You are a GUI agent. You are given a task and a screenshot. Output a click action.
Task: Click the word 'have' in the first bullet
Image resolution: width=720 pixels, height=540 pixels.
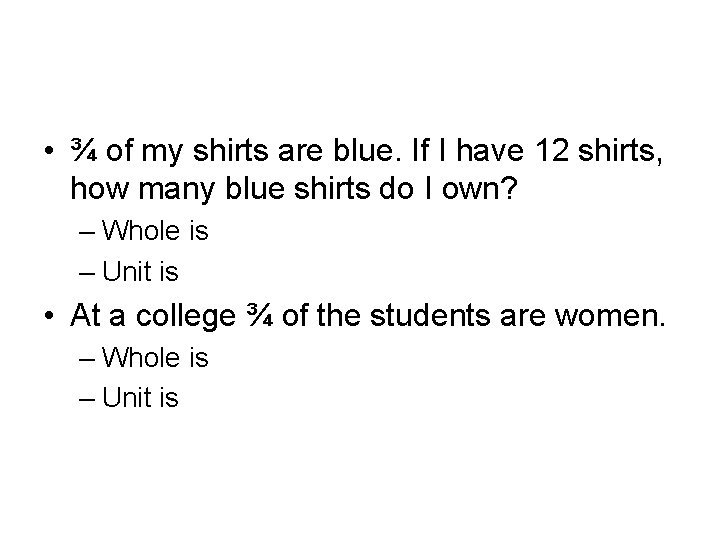[489, 150]
